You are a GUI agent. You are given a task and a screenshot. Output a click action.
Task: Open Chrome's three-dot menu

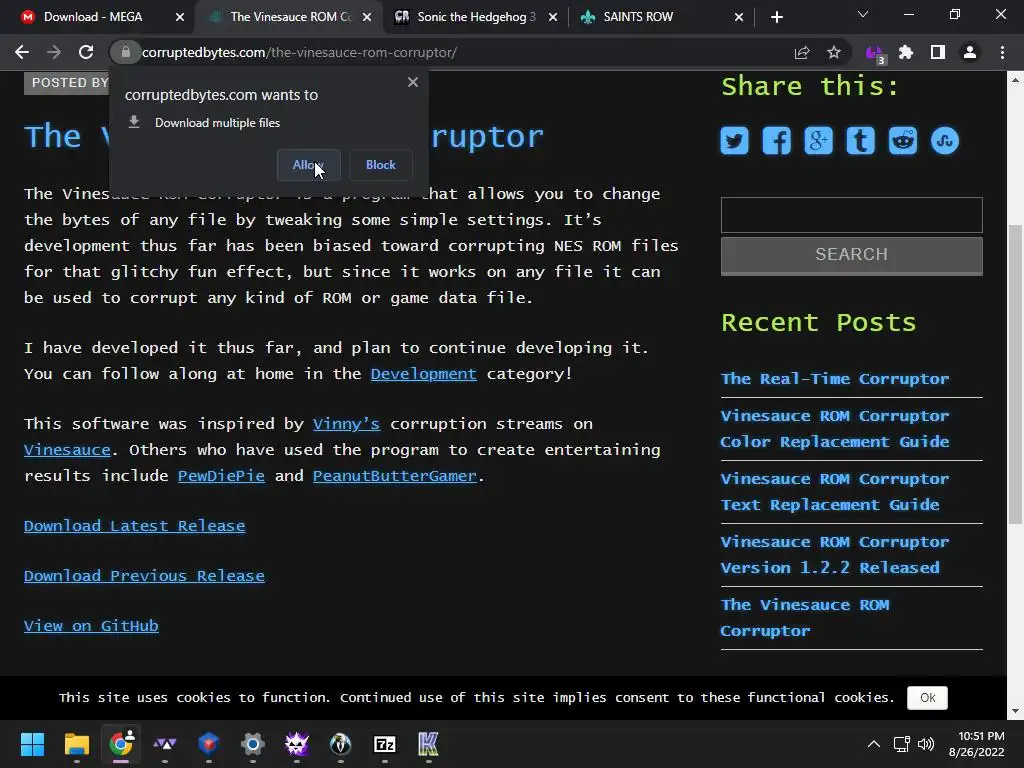[x=1002, y=52]
